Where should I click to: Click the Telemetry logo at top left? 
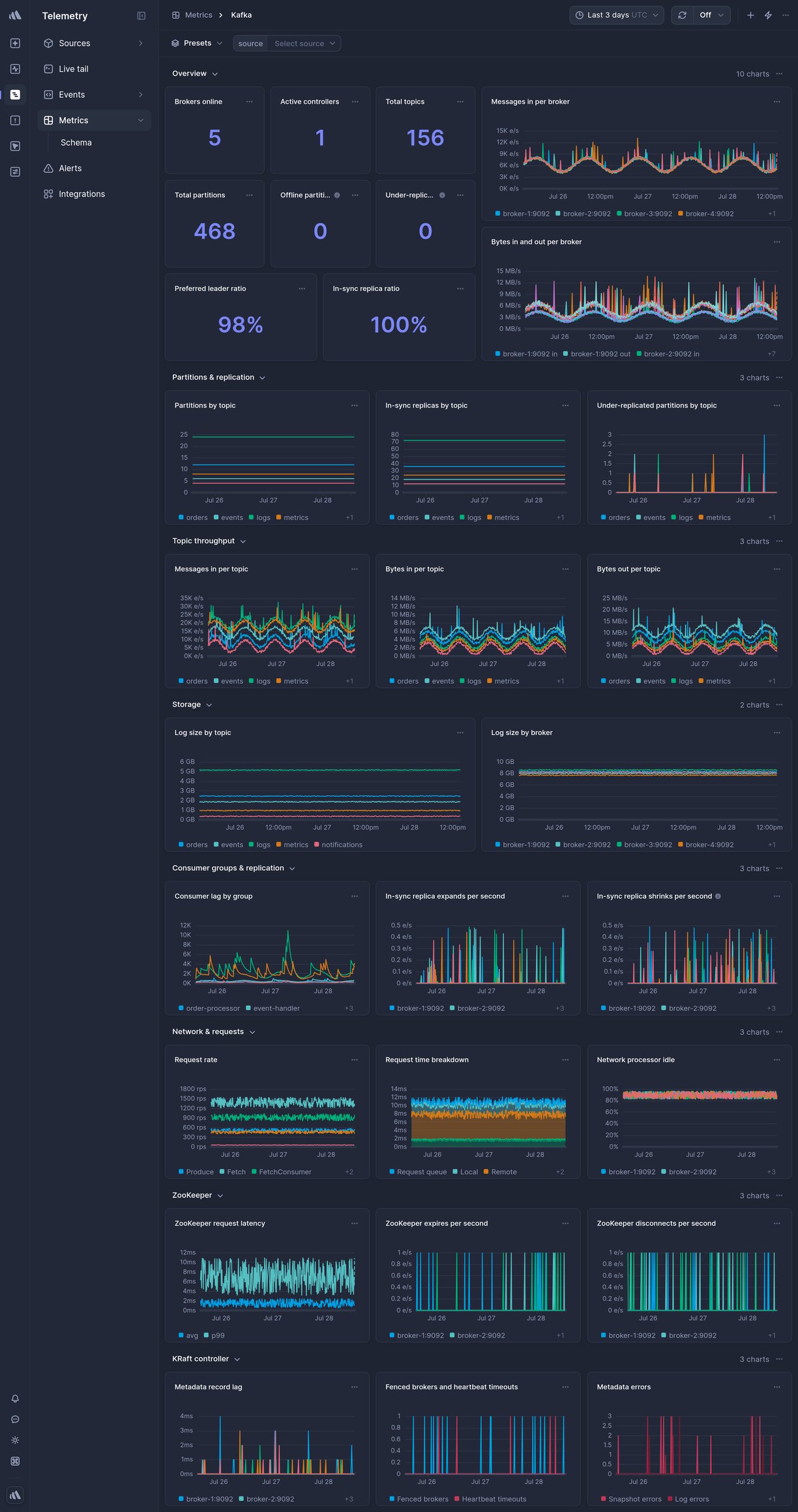pos(15,15)
